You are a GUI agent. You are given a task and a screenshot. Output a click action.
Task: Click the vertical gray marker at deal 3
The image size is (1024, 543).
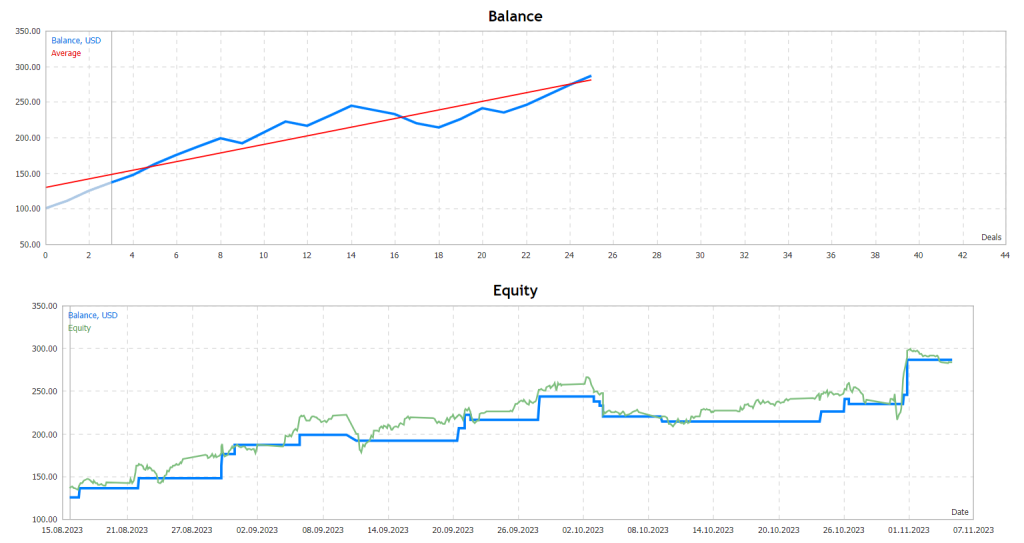[111, 140]
